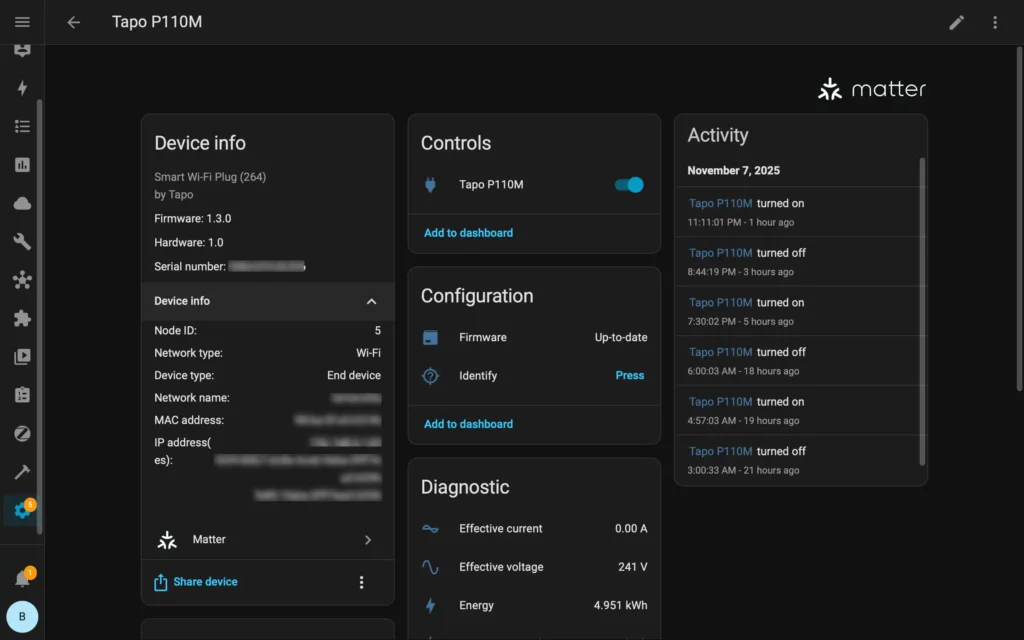Open the top-right three-dot menu
Viewport: 1024px width, 640px height.
pos(995,22)
